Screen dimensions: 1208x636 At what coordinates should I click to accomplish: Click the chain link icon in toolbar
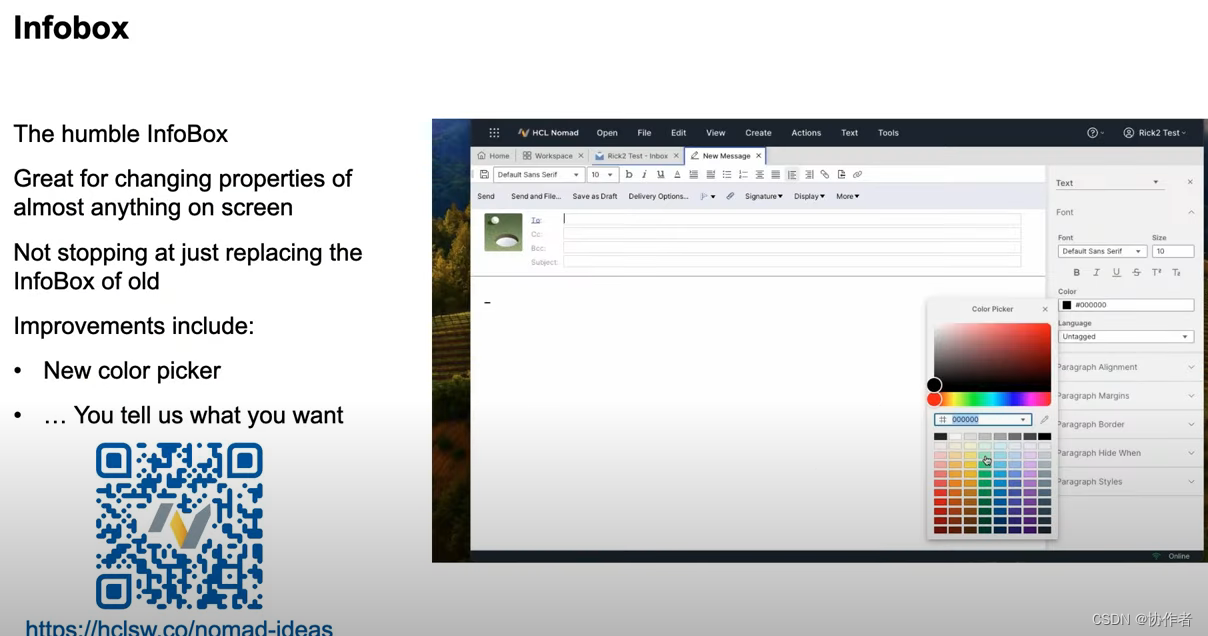857,175
